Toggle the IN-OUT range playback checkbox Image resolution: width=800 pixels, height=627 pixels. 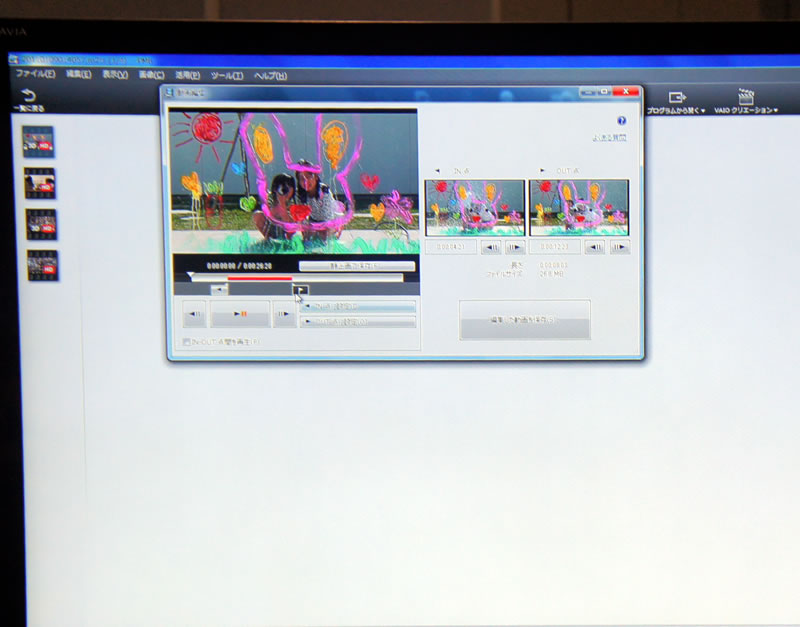coord(186,342)
